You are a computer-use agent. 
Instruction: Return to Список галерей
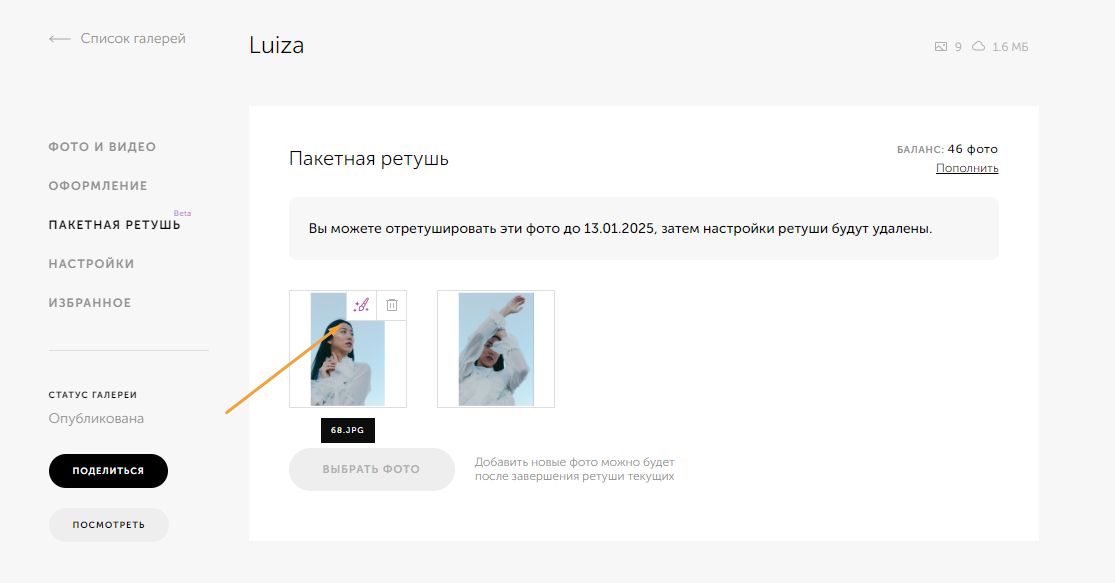(133, 38)
